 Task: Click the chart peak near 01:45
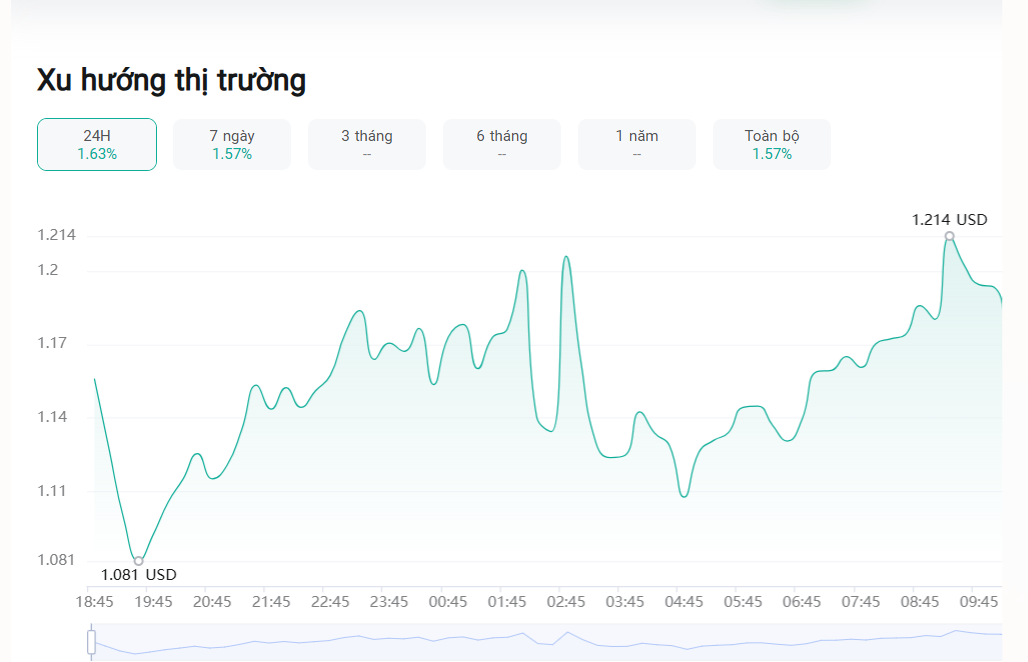point(523,271)
